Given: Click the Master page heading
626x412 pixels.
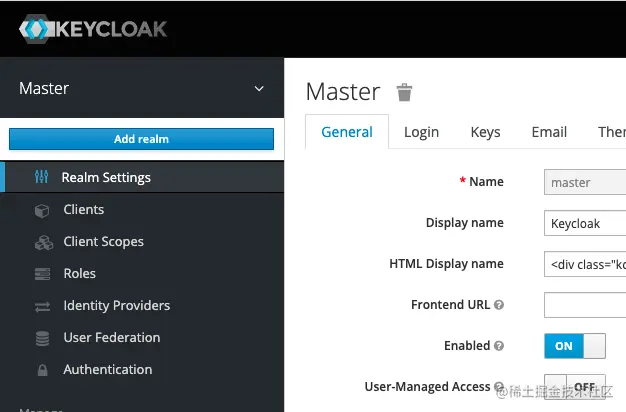Looking at the screenshot, I should point(343,92).
